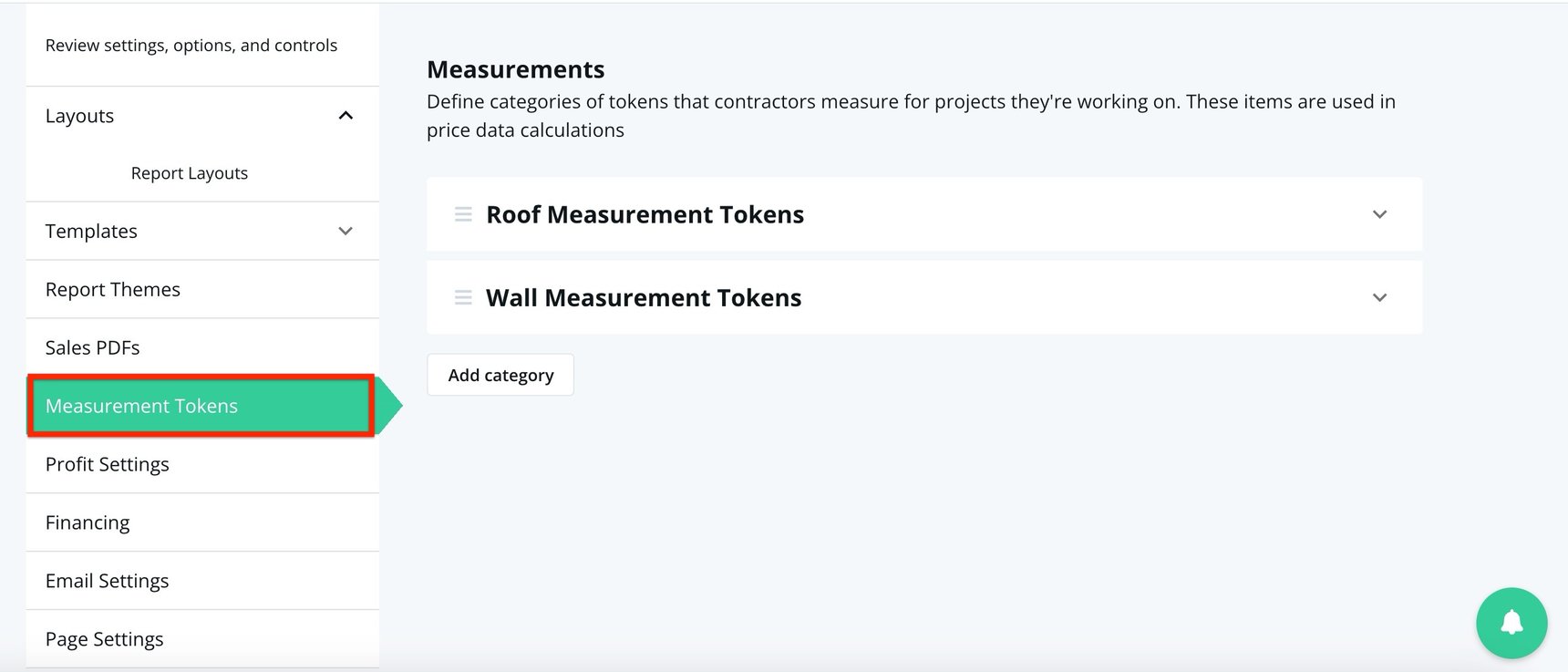Open the notification bell in the corner
The image size is (1568, 672).
[1511, 624]
